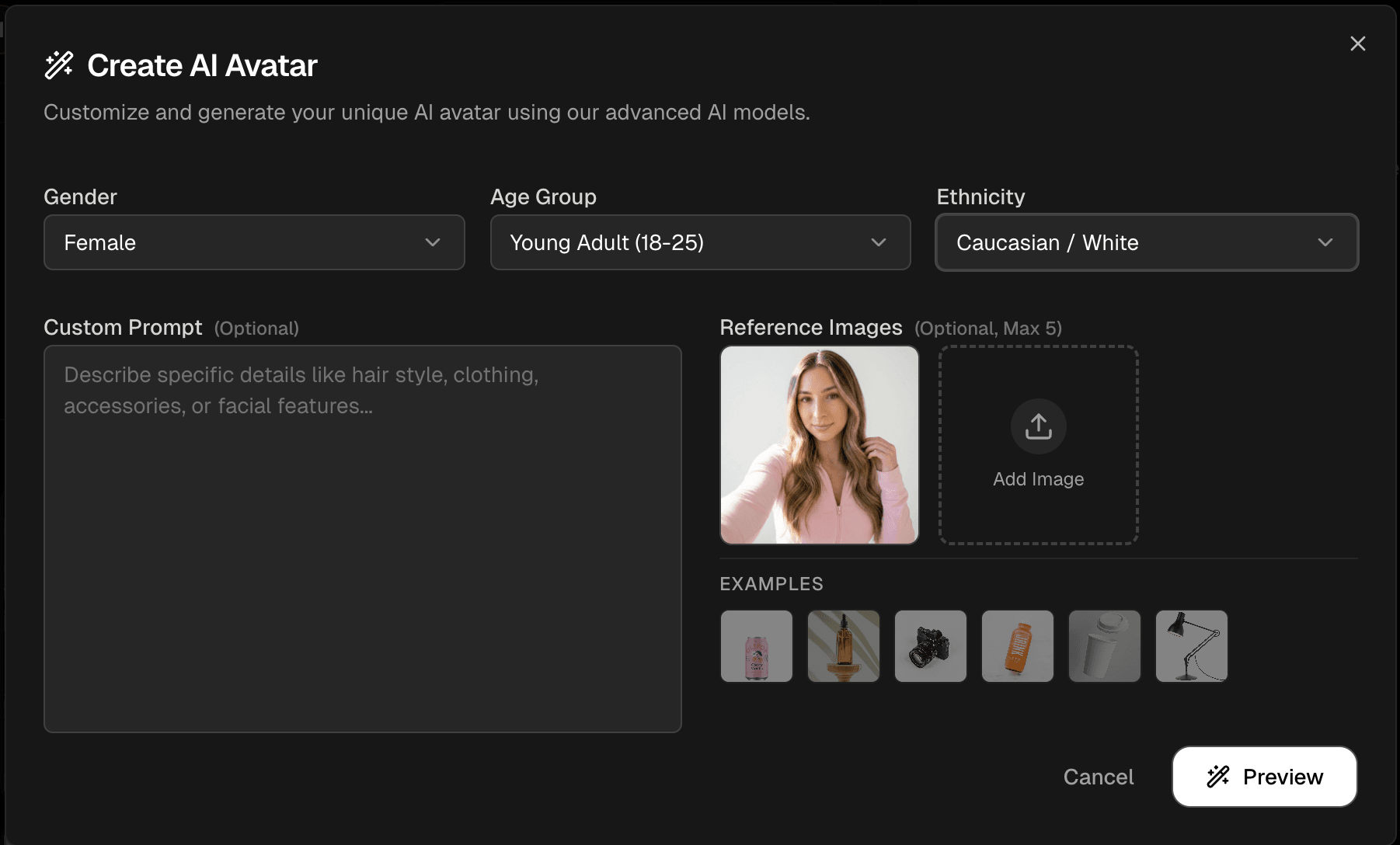1400x845 pixels.
Task: Click into the Custom Prompt text area
Action: pyautogui.click(x=362, y=539)
